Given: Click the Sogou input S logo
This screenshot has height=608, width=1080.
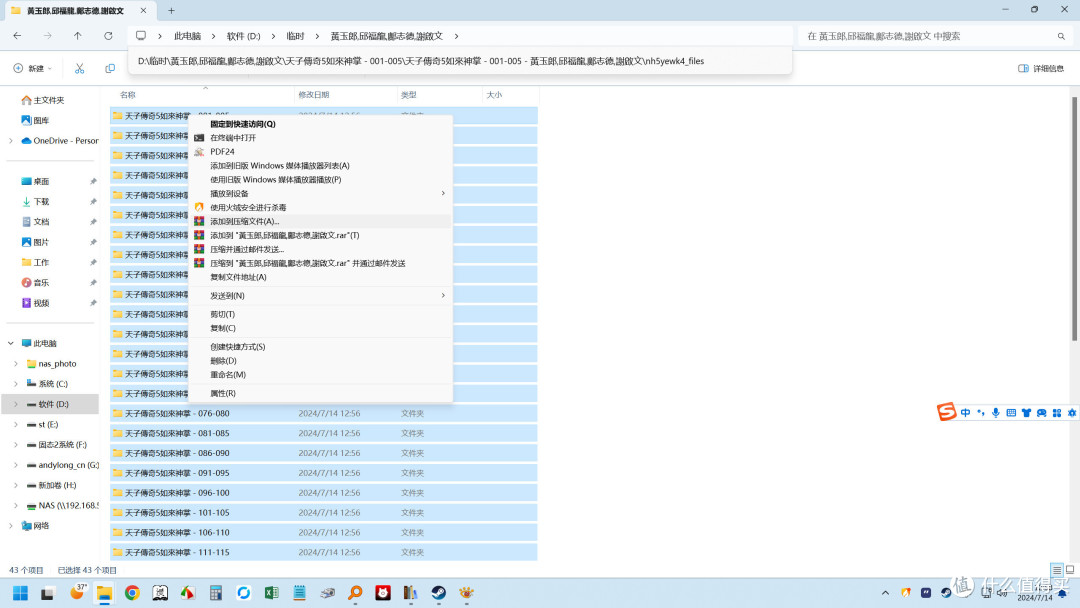Looking at the screenshot, I should click(x=946, y=412).
